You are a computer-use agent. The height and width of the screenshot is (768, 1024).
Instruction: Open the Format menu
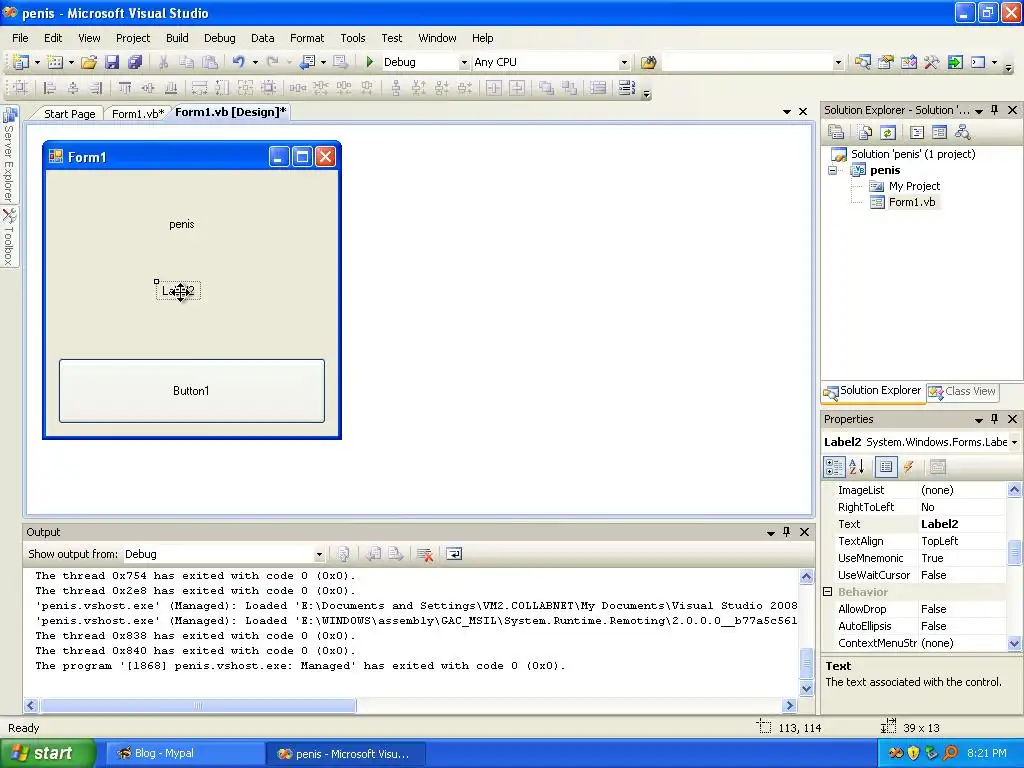pos(307,38)
